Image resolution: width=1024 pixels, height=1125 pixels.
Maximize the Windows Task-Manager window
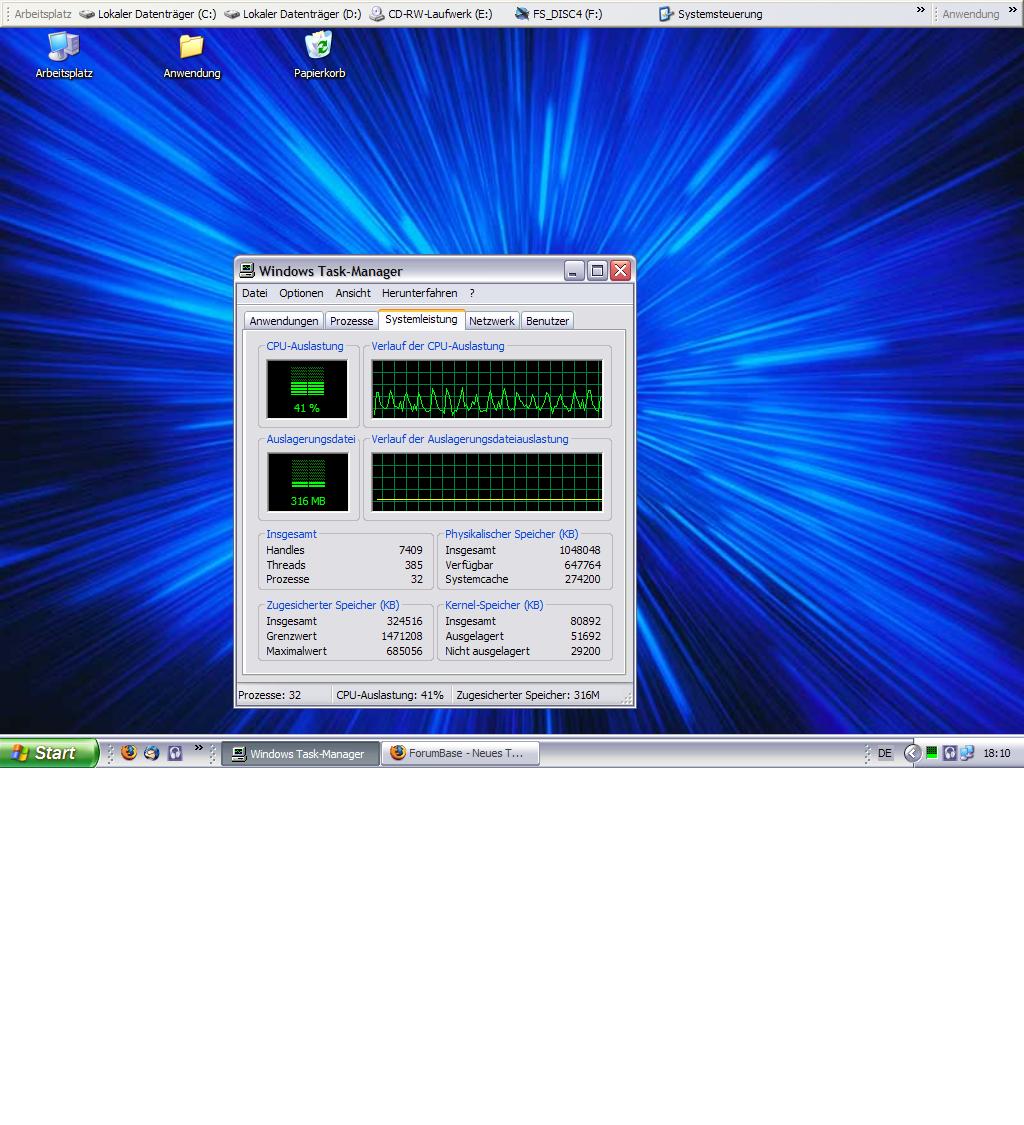[x=597, y=270]
